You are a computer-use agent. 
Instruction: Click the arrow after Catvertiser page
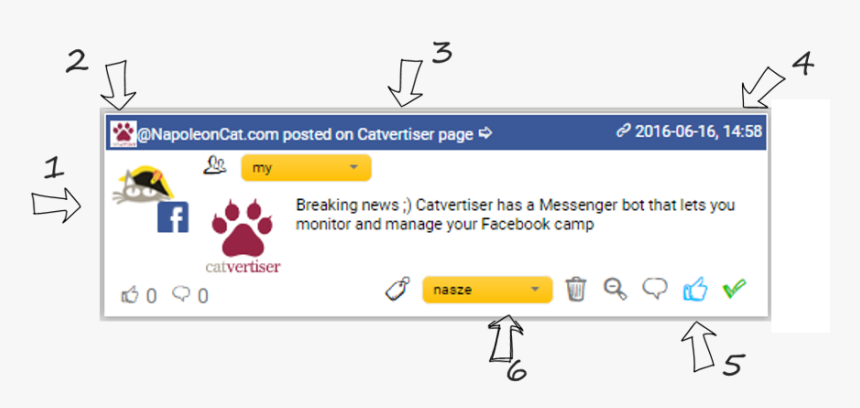tap(486, 133)
